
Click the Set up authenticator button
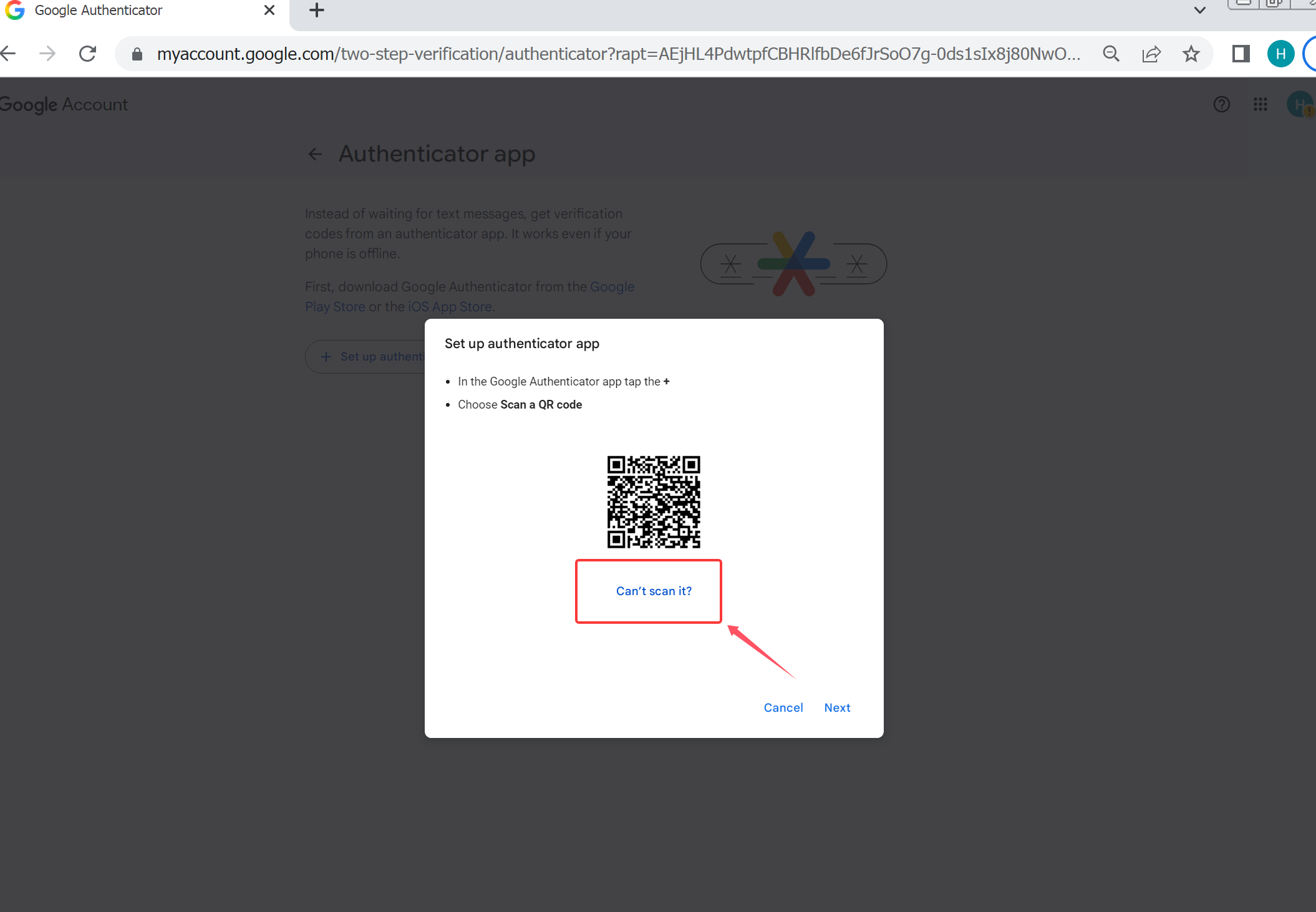click(x=365, y=357)
